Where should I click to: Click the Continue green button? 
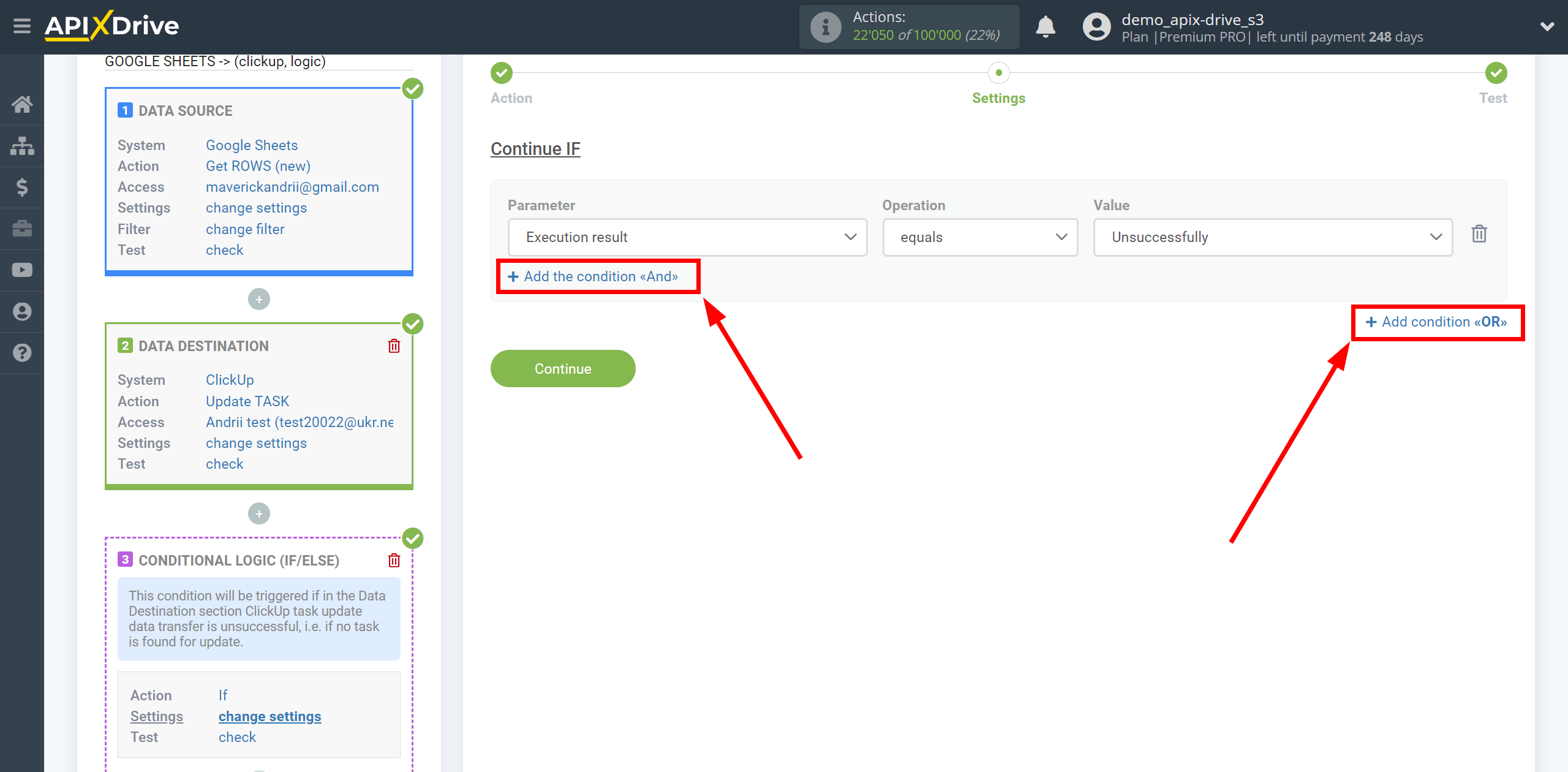[x=563, y=368]
